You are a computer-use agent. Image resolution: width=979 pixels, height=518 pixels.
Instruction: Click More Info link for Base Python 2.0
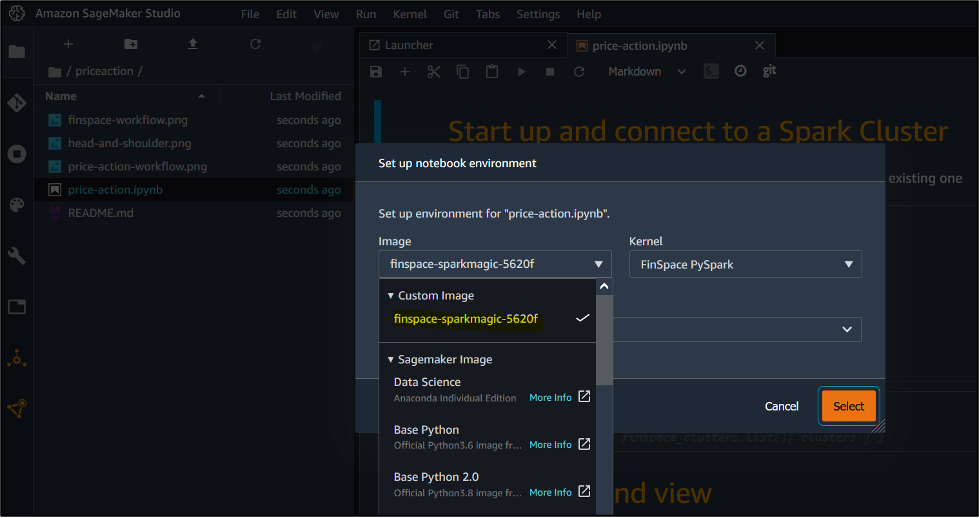point(550,492)
